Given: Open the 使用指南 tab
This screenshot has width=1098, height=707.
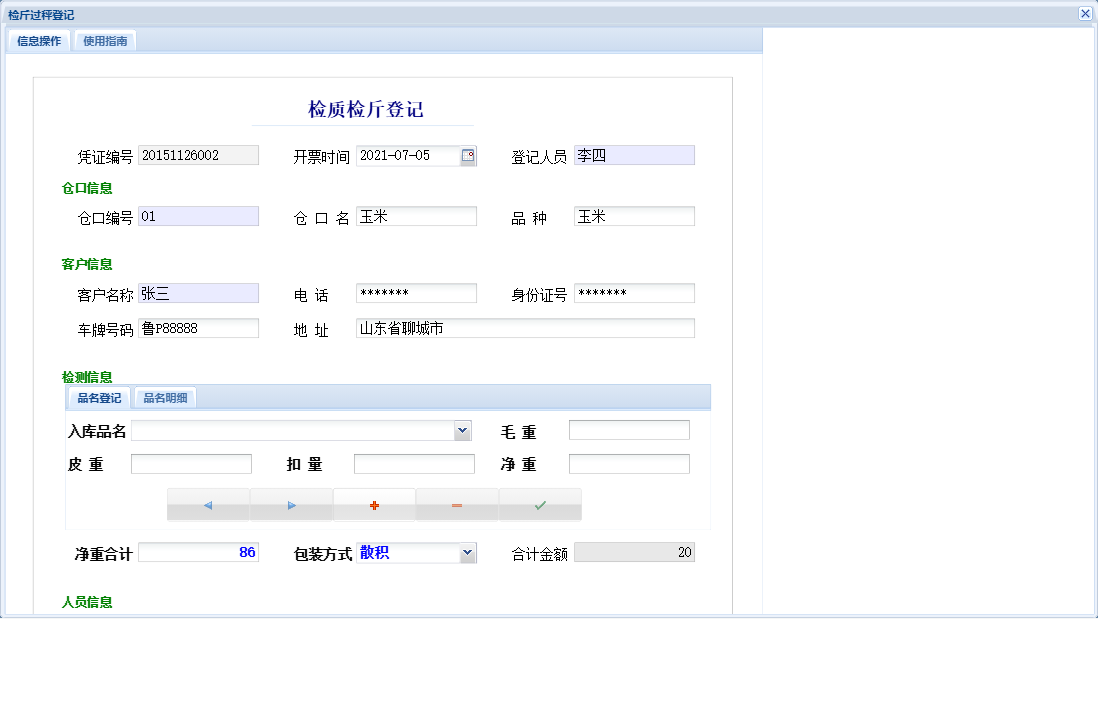Looking at the screenshot, I should (105, 40).
